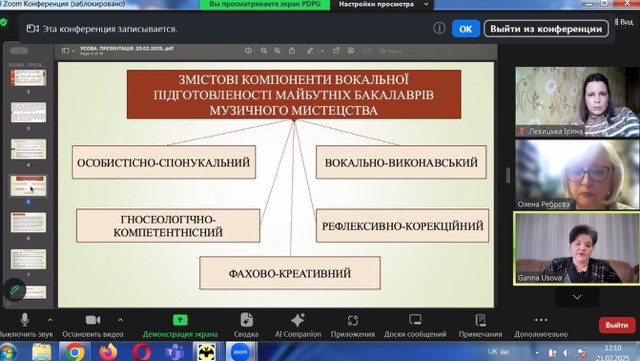Click the OK button in recording notice

[466, 29]
